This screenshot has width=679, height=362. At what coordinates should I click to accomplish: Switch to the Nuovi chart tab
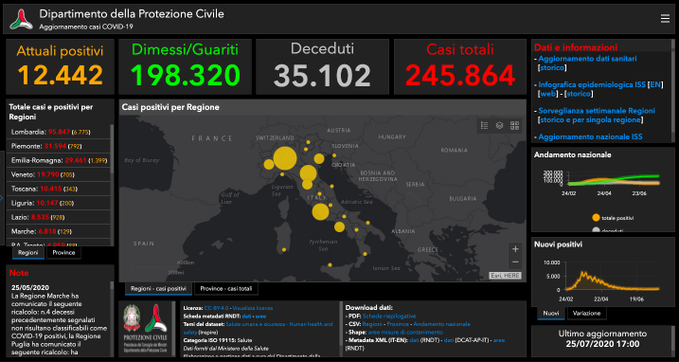pyautogui.click(x=551, y=313)
